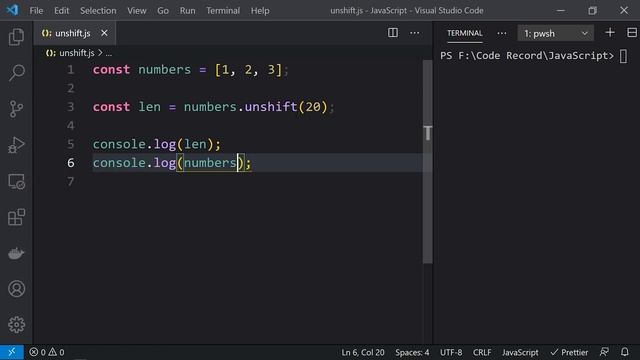Open the Go menu
This screenshot has height=360, width=640.
tap(163, 10)
